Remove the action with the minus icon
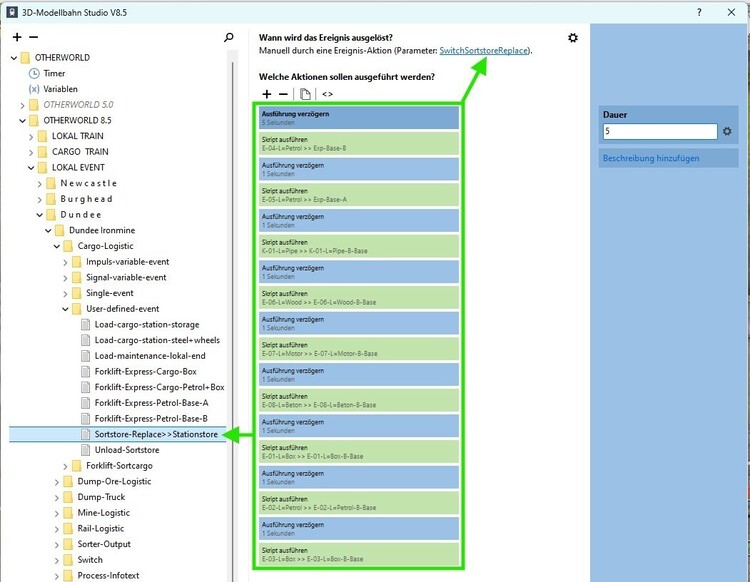750x582 pixels. [x=283, y=94]
